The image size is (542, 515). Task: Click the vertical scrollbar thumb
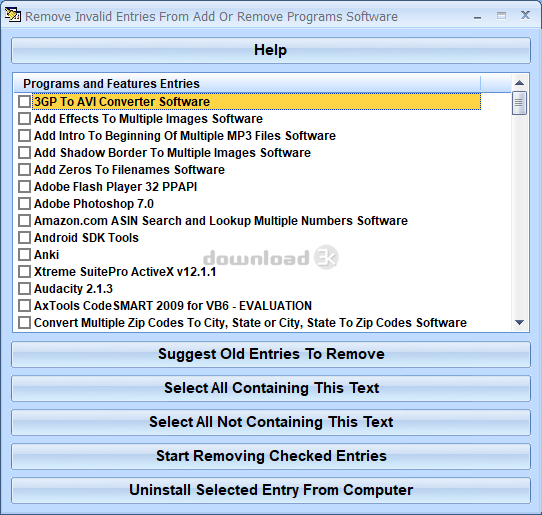click(x=520, y=103)
